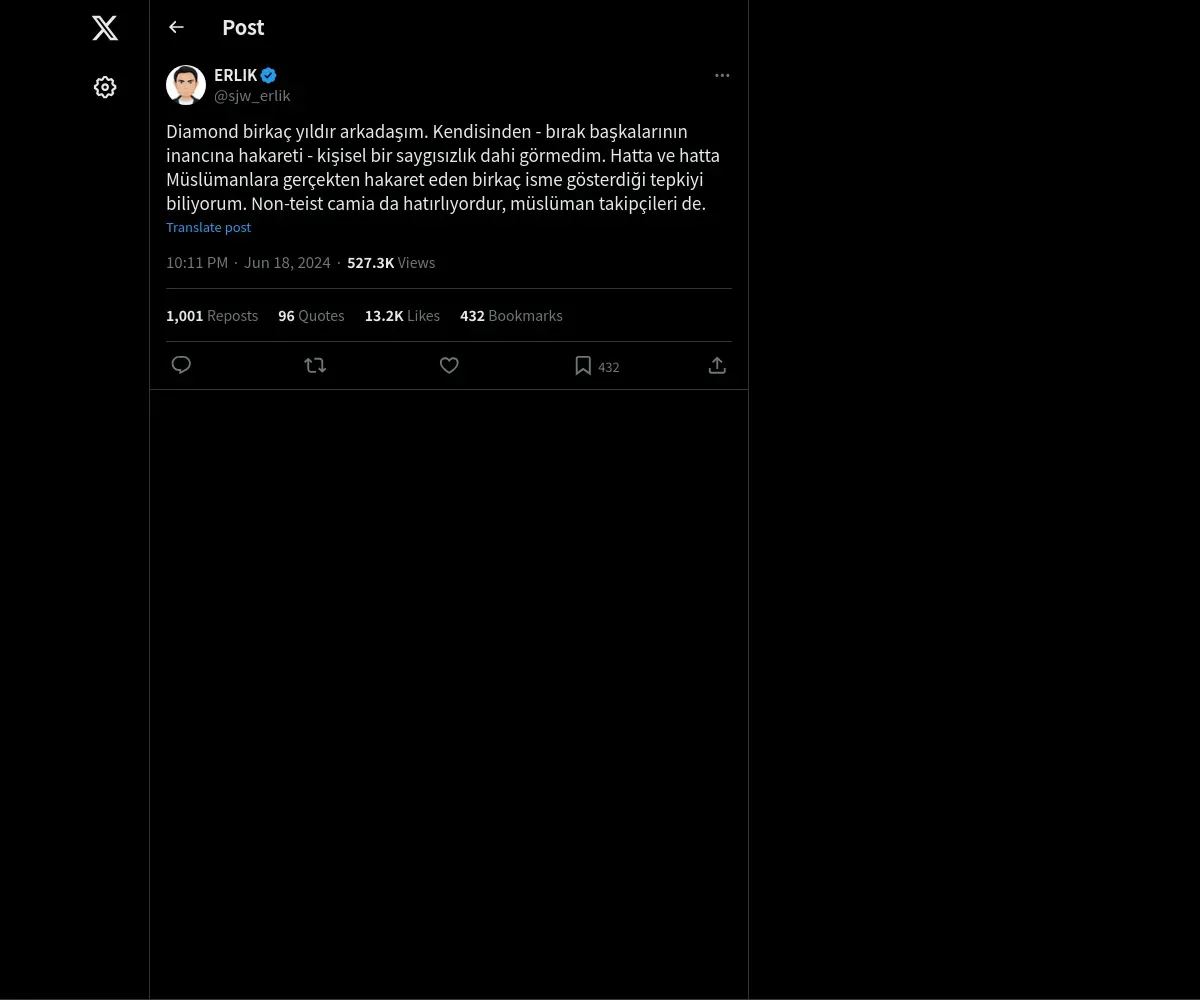View the 1,001 Reposts list
This screenshot has height=1000, width=1200.
(x=212, y=315)
